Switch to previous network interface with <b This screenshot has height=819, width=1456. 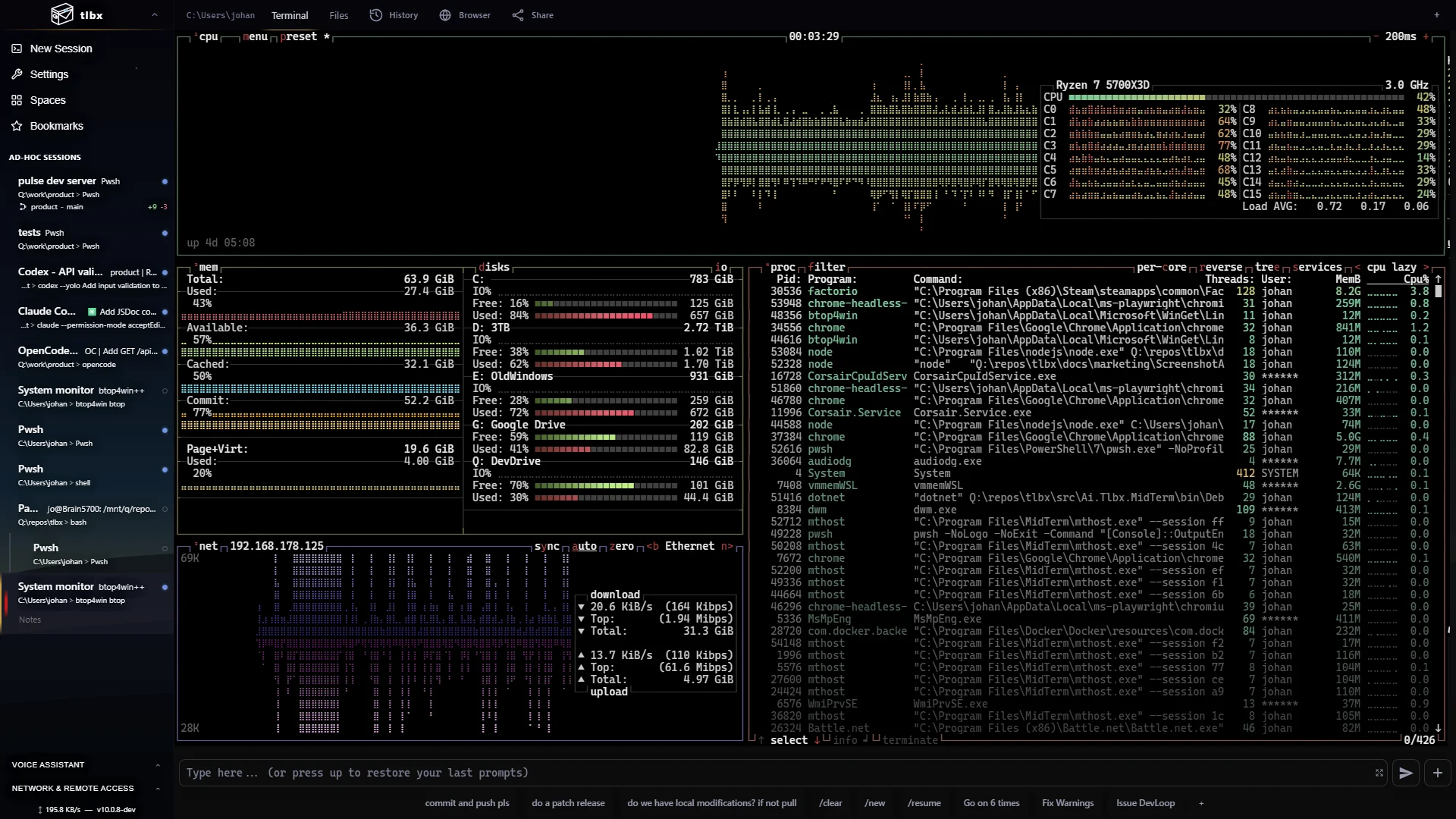[x=652, y=546]
